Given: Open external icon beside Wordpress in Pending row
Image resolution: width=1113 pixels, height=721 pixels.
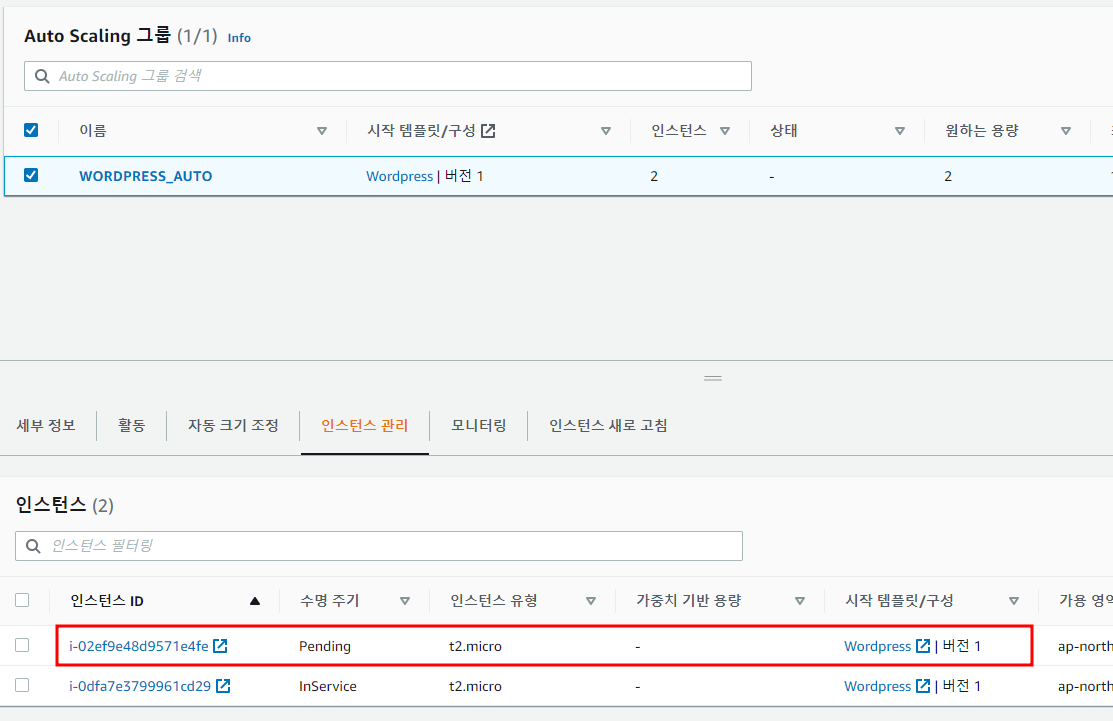Looking at the screenshot, I should [x=923, y=646].
